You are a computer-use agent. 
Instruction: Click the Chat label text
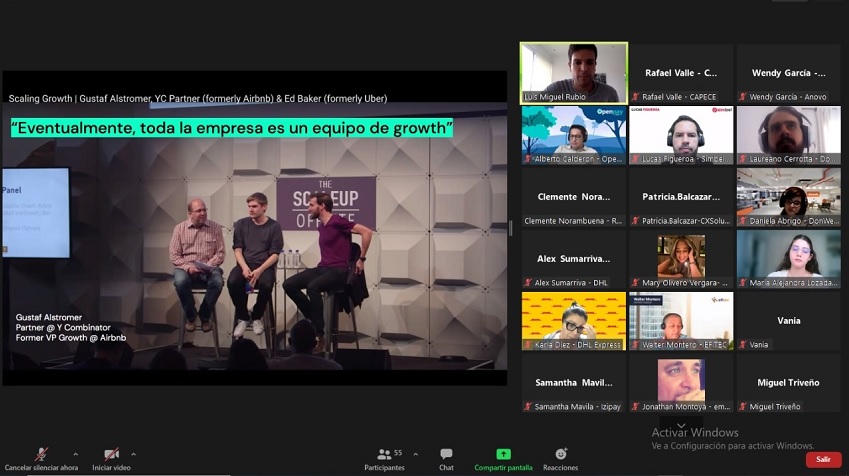coord(446,468)
